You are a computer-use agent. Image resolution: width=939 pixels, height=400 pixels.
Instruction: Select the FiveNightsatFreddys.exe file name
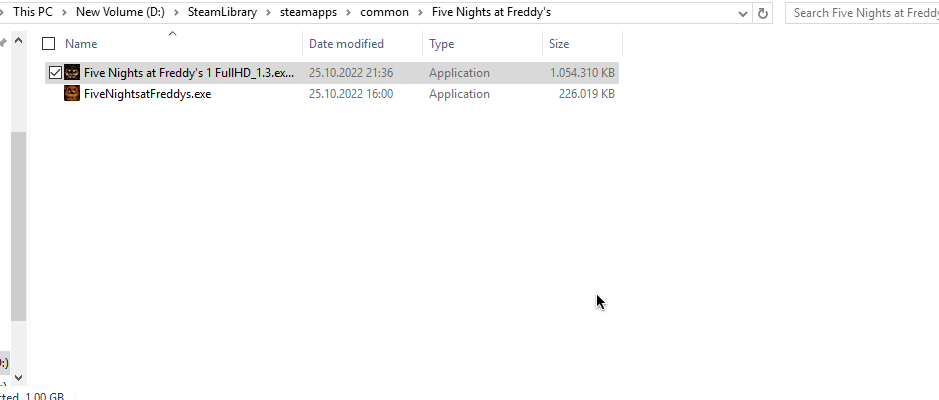[x=147, y=93]
